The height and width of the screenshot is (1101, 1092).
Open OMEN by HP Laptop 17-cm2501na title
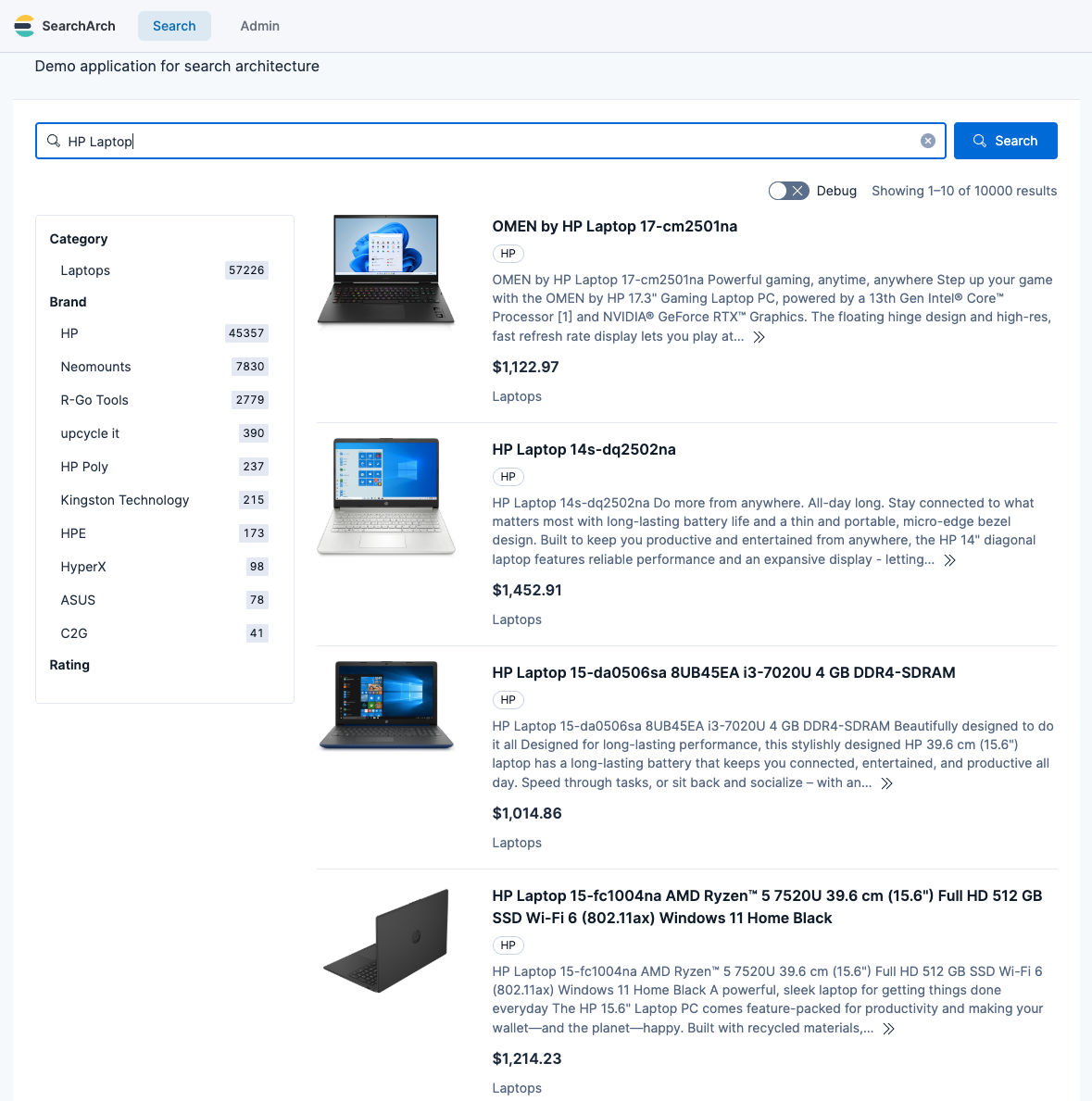[x=614, y=227]
